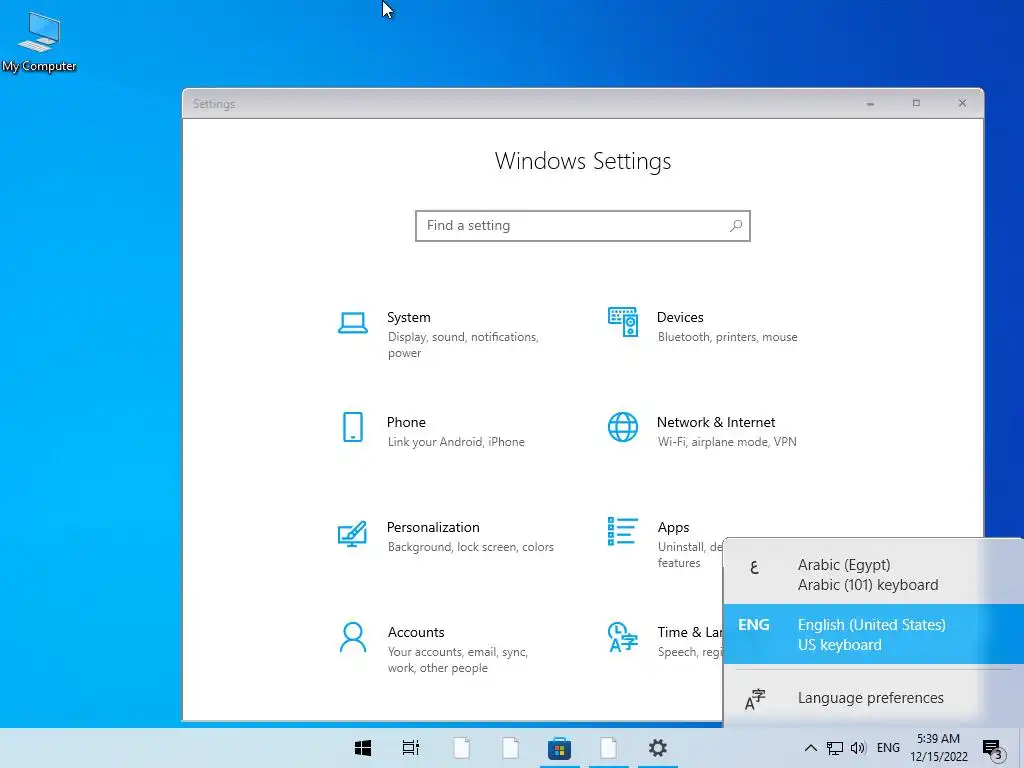Click the 'Windows Settings' heading

point(583,161)
